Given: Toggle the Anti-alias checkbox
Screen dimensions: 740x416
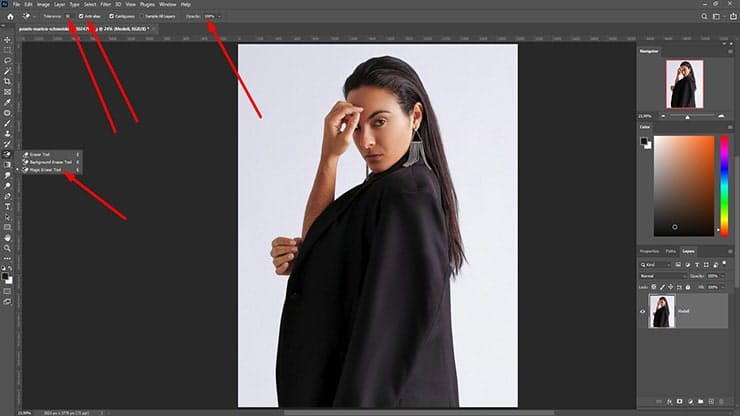Looking at the screenshot, I should [x=82, y=17].
